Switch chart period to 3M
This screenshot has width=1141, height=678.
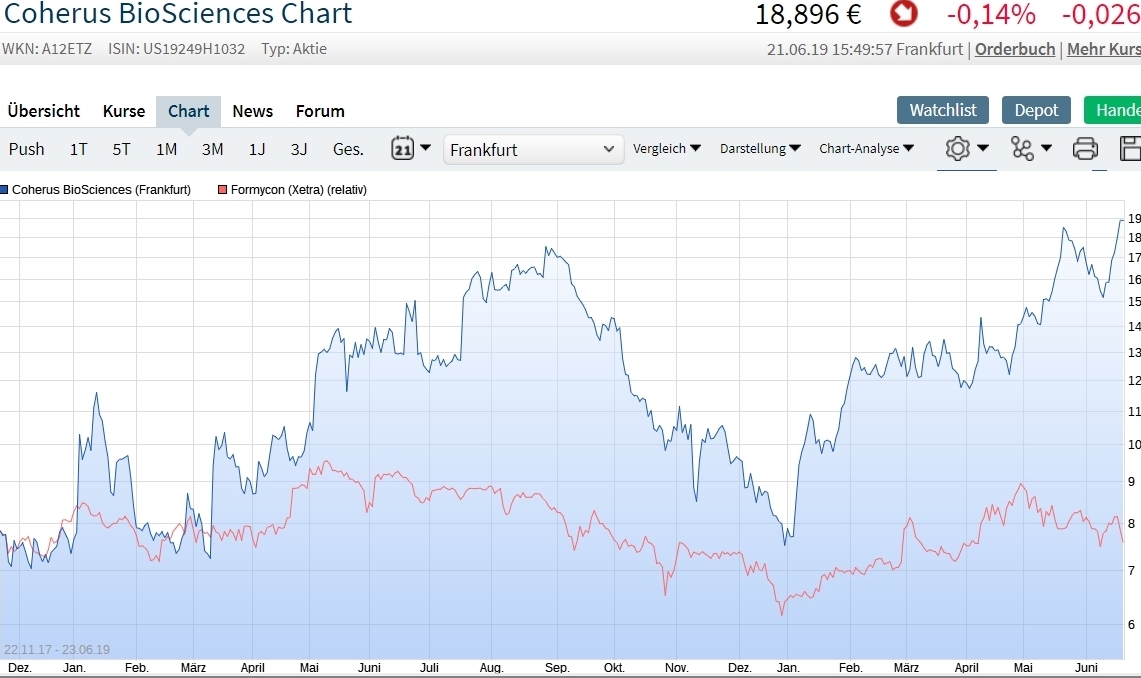click(x=212, y=149)
